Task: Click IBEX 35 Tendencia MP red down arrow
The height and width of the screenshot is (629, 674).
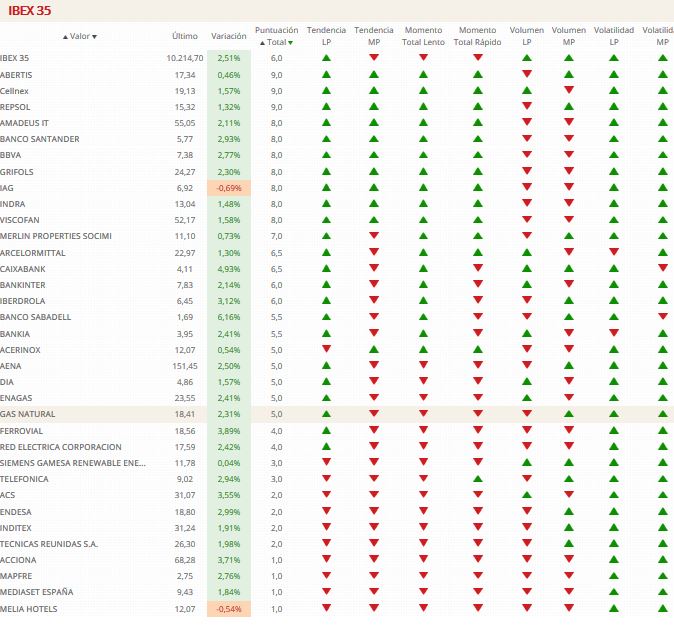Action: [x=374, y=57]
